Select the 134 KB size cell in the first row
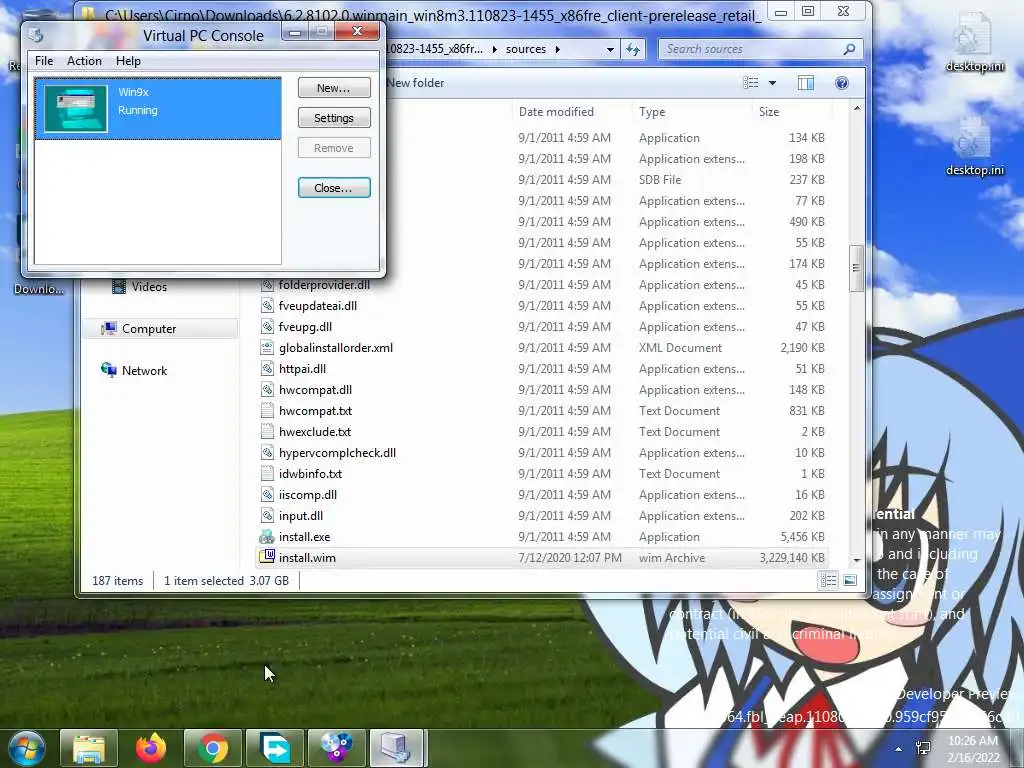This screenshot has height=768, width=1024. tap(807, 138)
